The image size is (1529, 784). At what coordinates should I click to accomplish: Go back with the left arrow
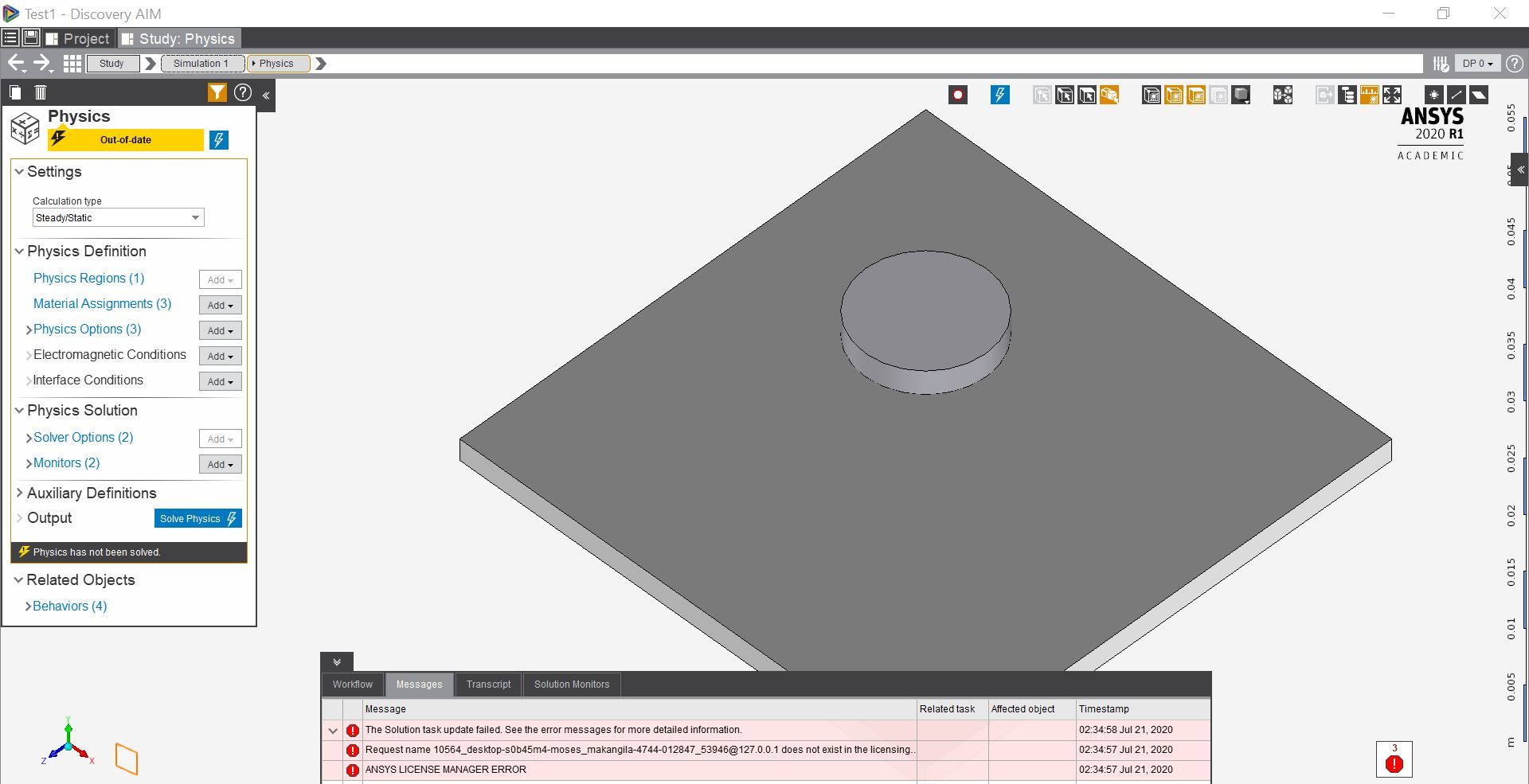[x=16, y=64]
